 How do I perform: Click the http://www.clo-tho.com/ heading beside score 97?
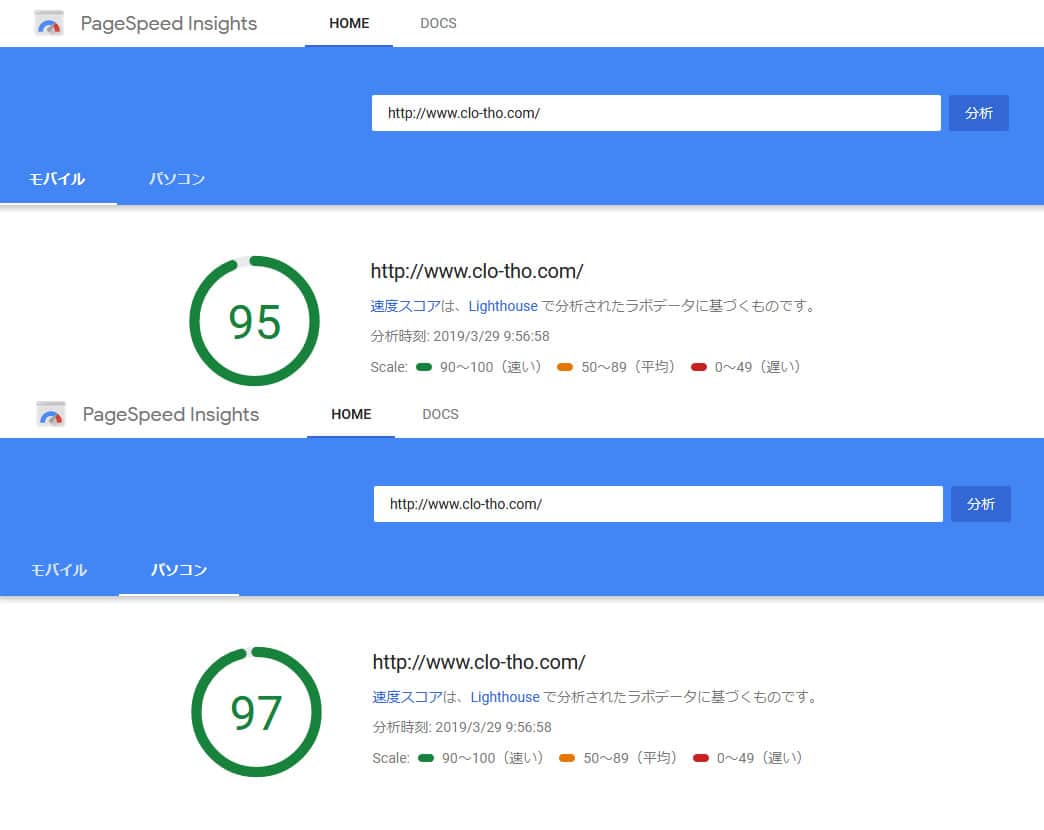(x=479, y=662)
